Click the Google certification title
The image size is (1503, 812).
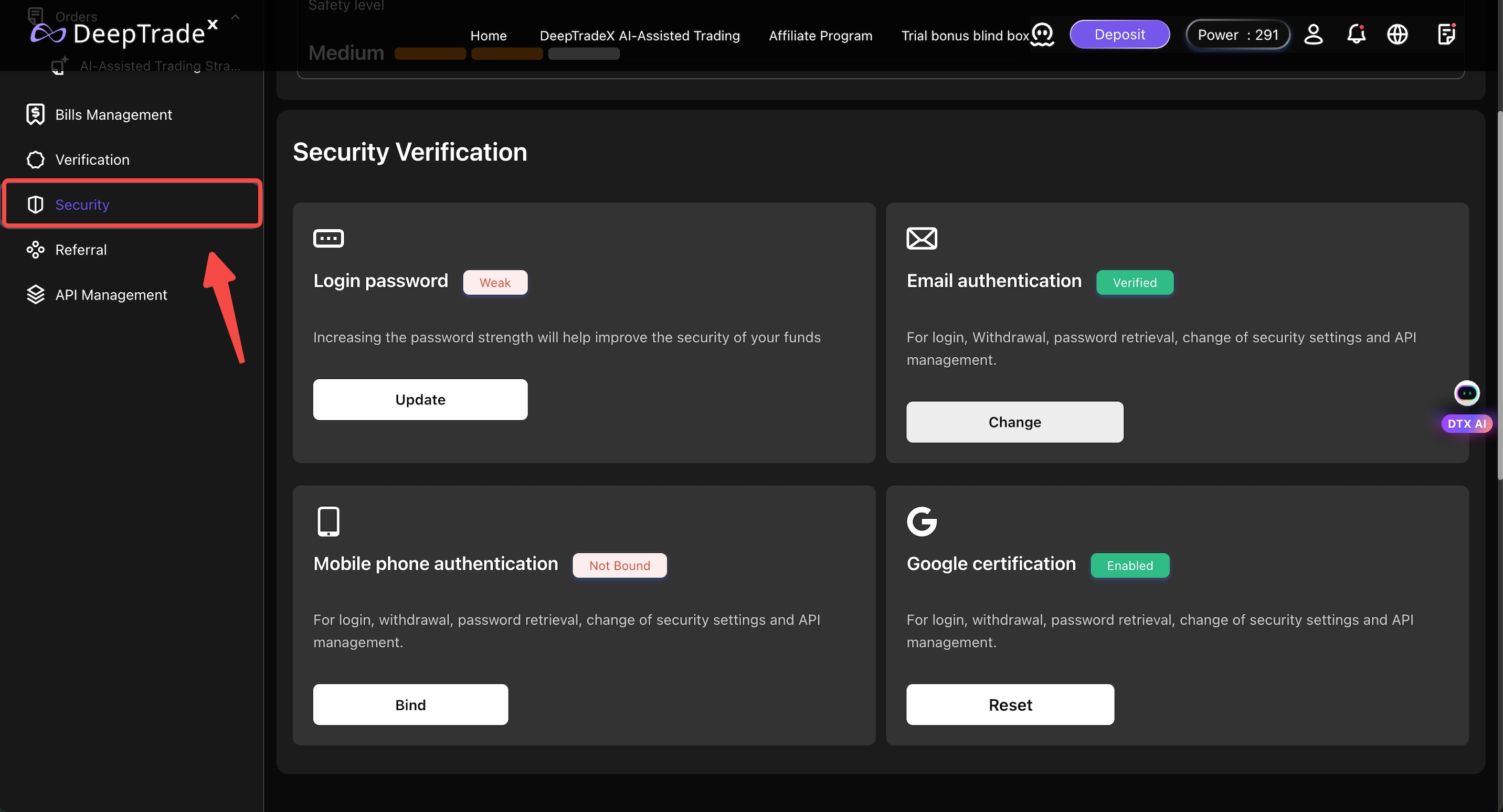click(991, 563)
